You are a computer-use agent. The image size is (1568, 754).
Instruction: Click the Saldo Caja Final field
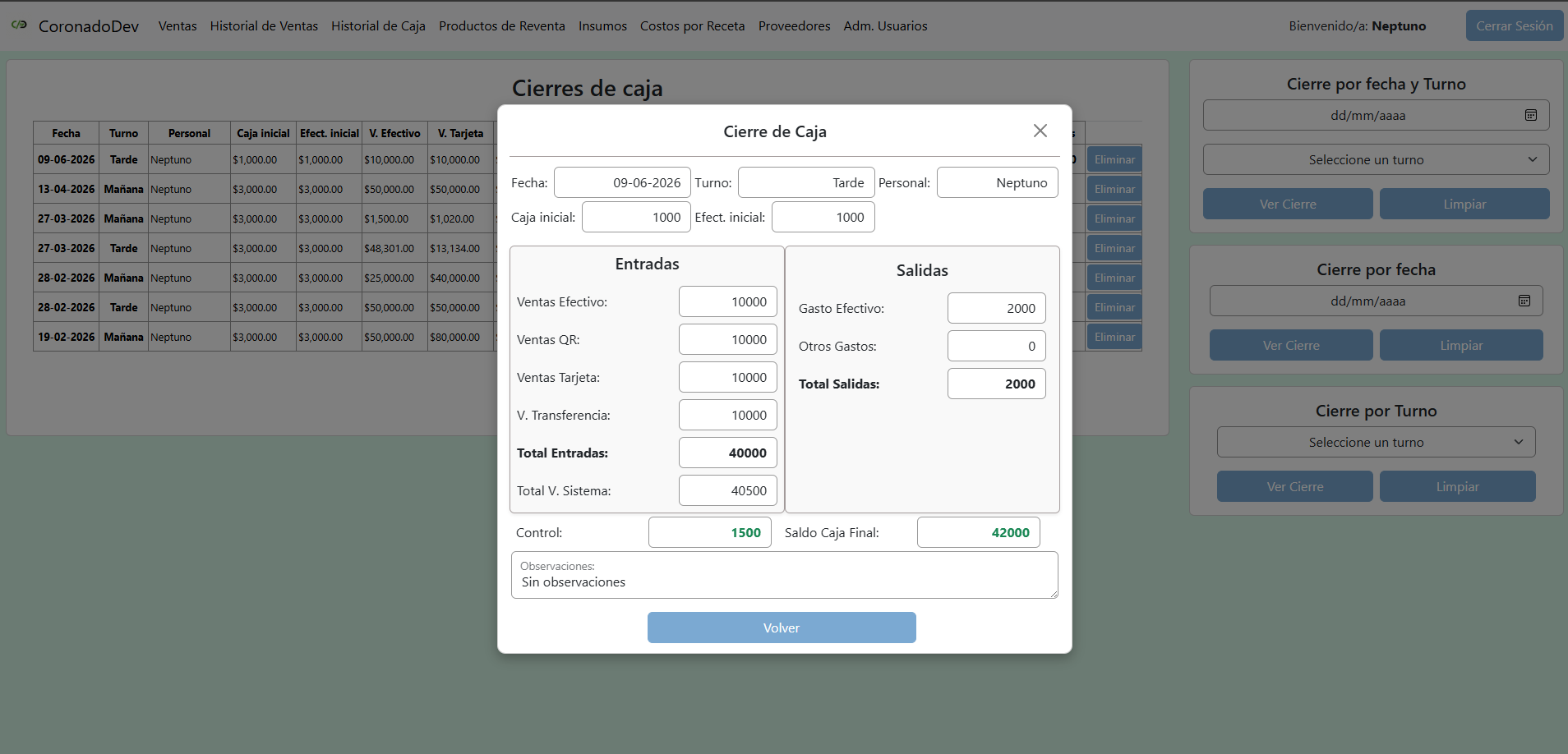(x=979, y=532)
